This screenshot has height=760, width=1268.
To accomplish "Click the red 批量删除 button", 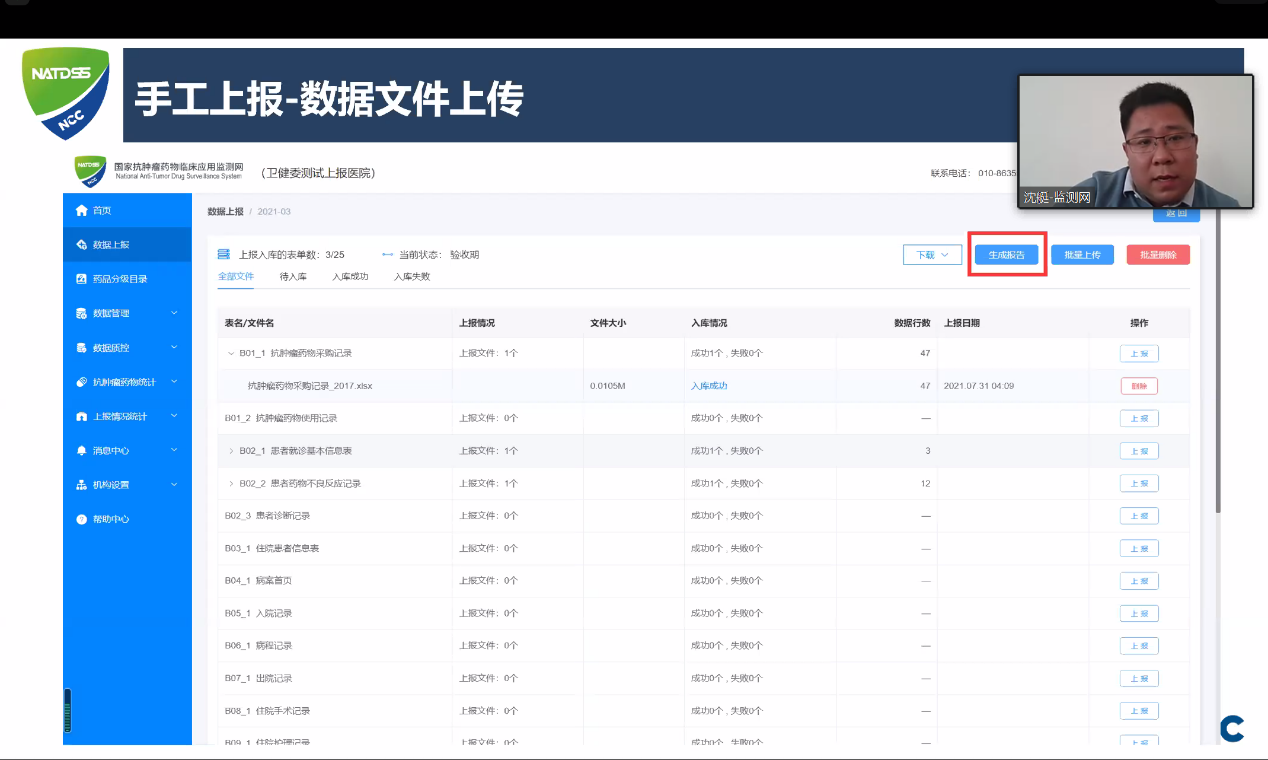I will 1157,255.
